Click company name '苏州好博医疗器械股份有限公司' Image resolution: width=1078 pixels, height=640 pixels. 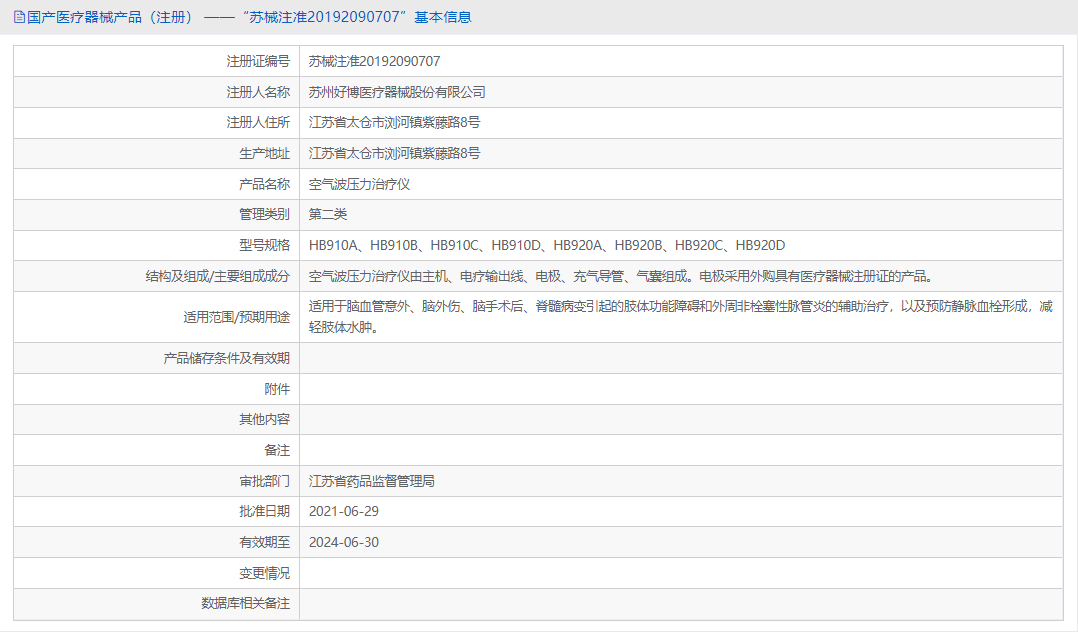397,92
